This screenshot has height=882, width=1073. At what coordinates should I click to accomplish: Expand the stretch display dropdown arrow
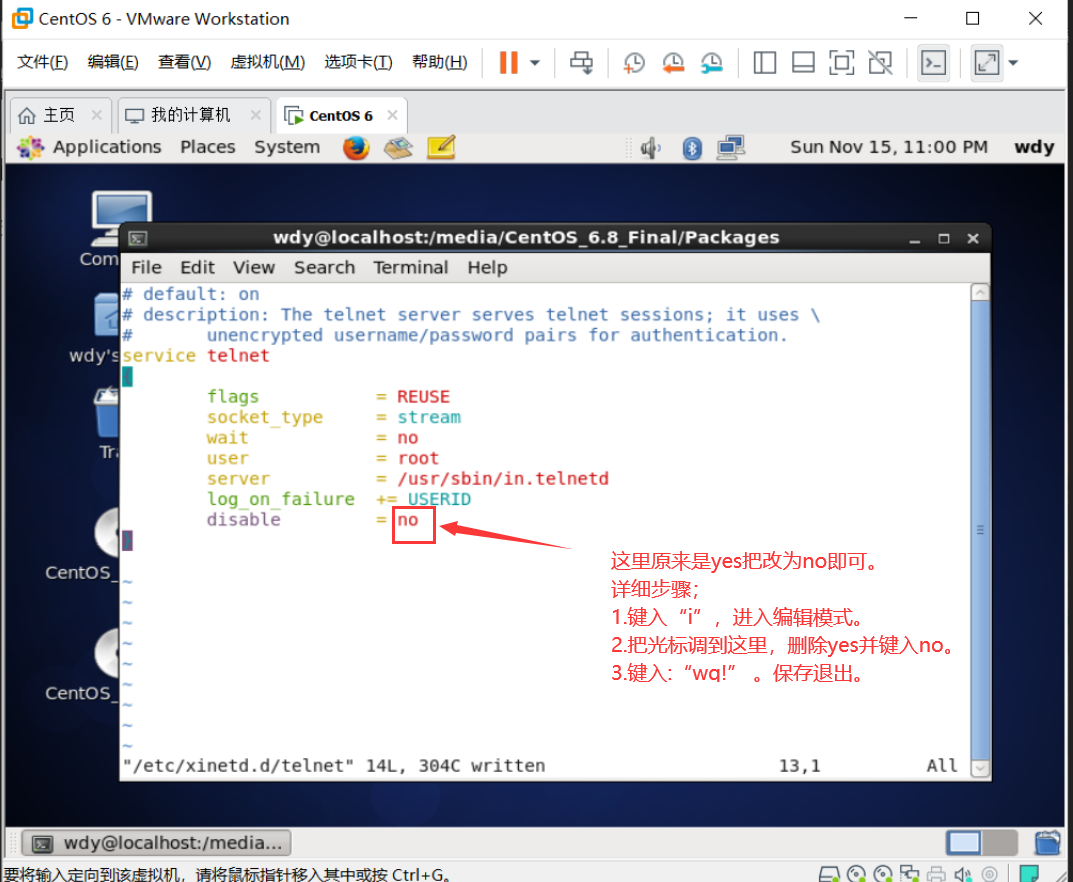(x=1013, y=63)
